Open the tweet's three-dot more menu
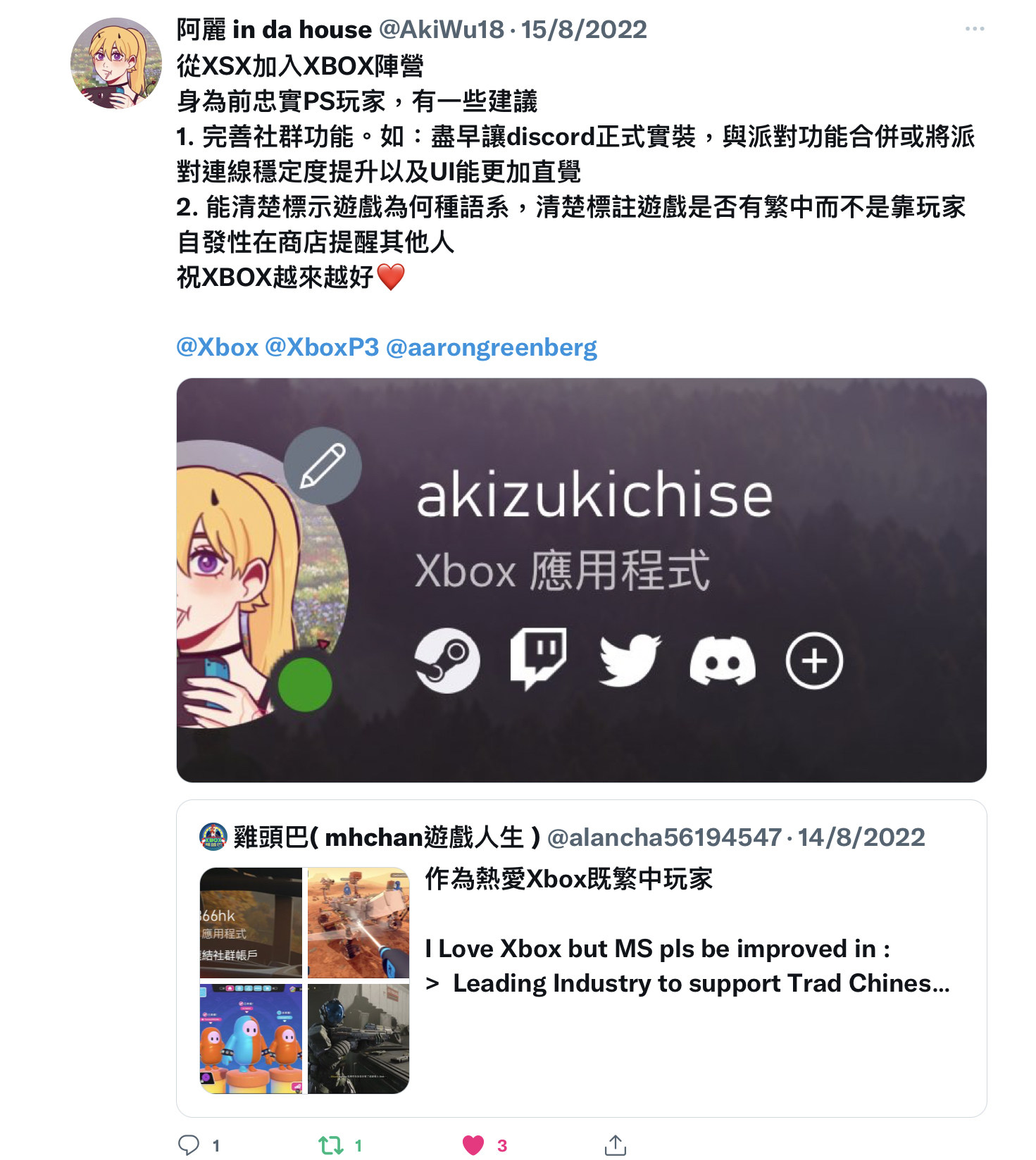This screenshot has height=1160, width=1036. point(974,29)
